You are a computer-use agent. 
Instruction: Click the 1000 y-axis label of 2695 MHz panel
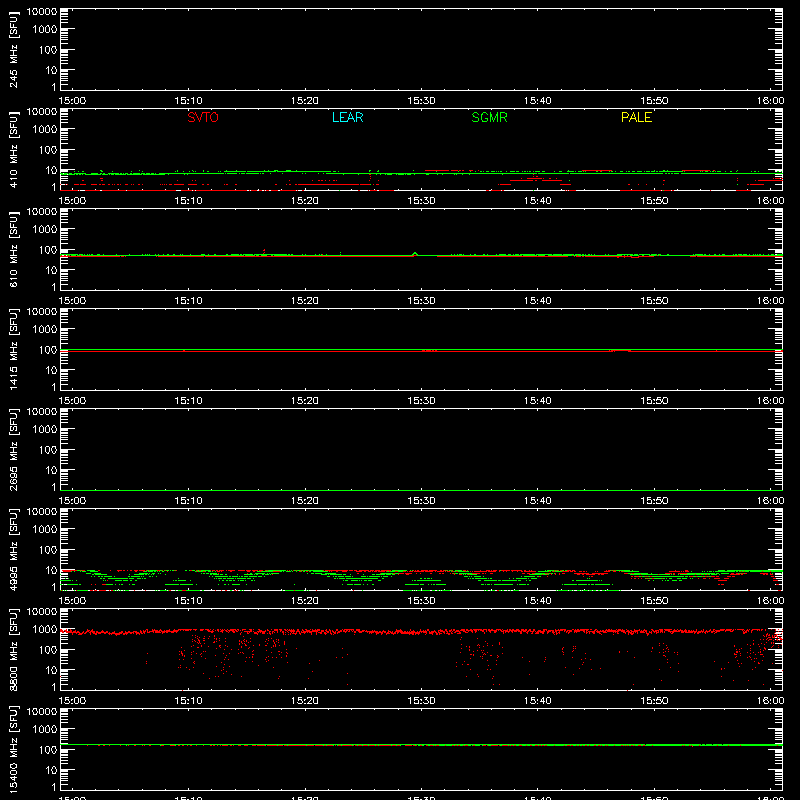click(x=45, y=430)
